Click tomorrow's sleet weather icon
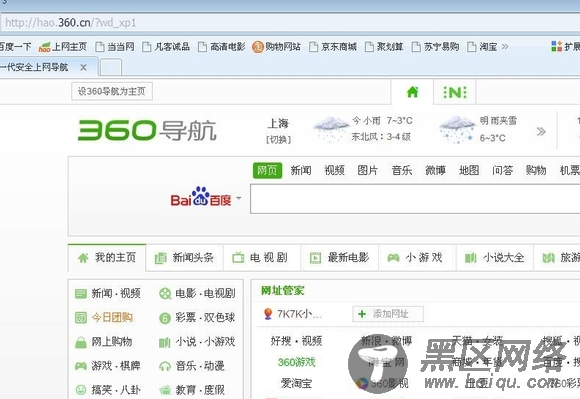The image size is (580, 399). click(x=457, y=129)
